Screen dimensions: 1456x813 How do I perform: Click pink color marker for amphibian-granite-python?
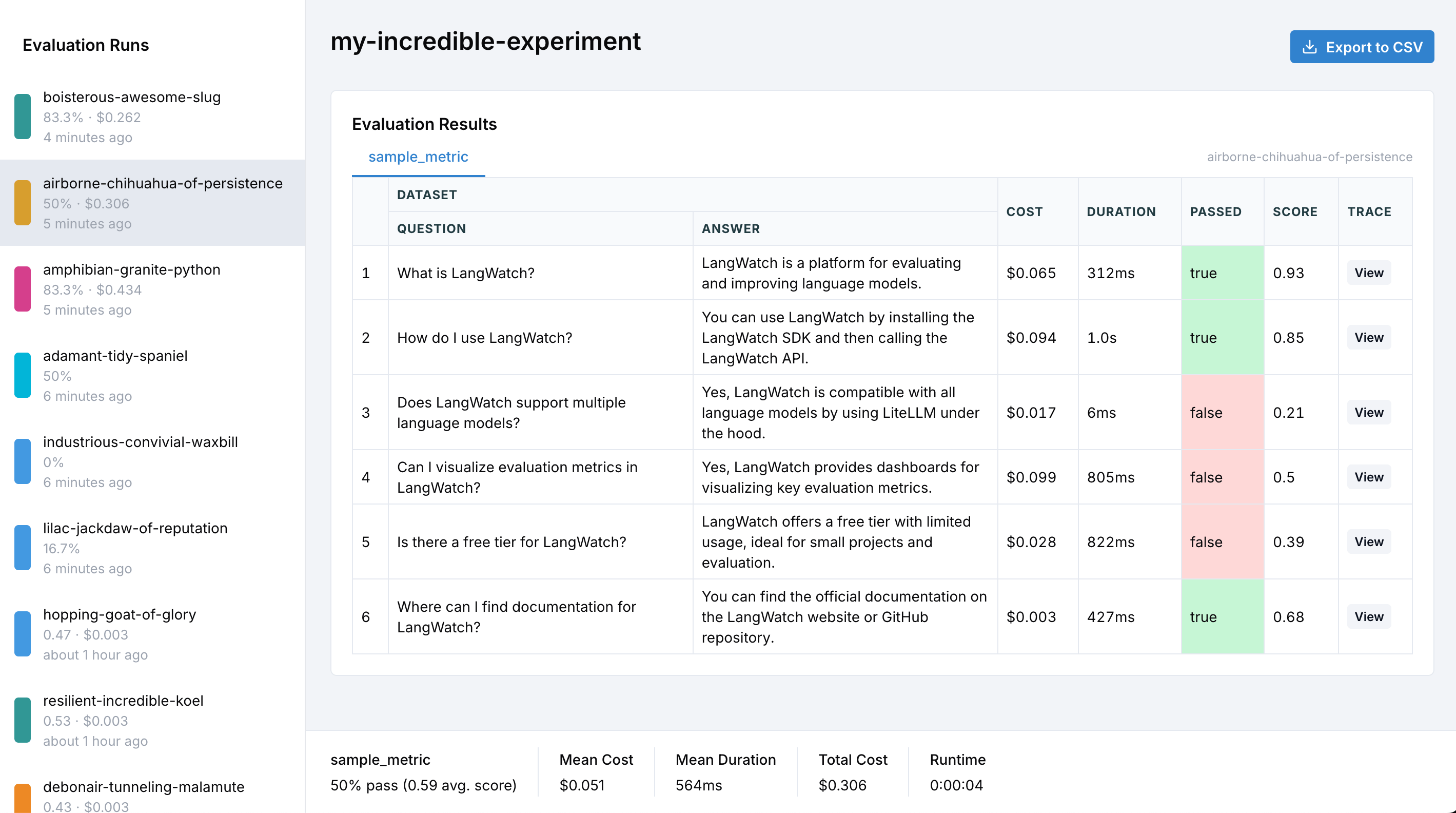23,289
